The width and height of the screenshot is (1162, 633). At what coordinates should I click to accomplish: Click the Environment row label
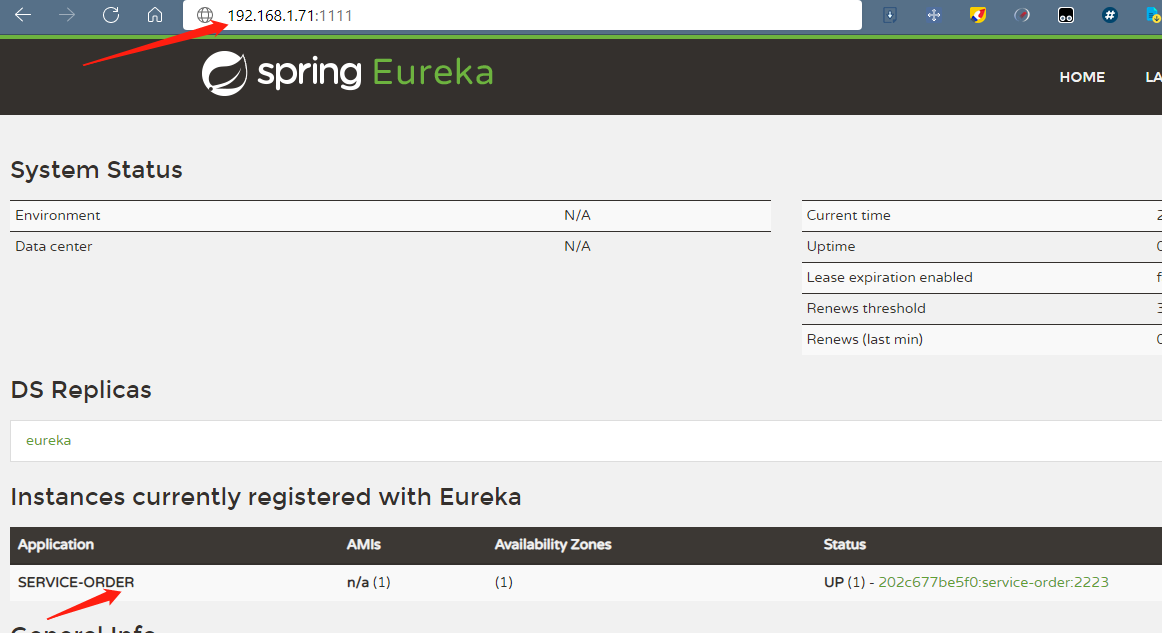click(x=58, y=215)
